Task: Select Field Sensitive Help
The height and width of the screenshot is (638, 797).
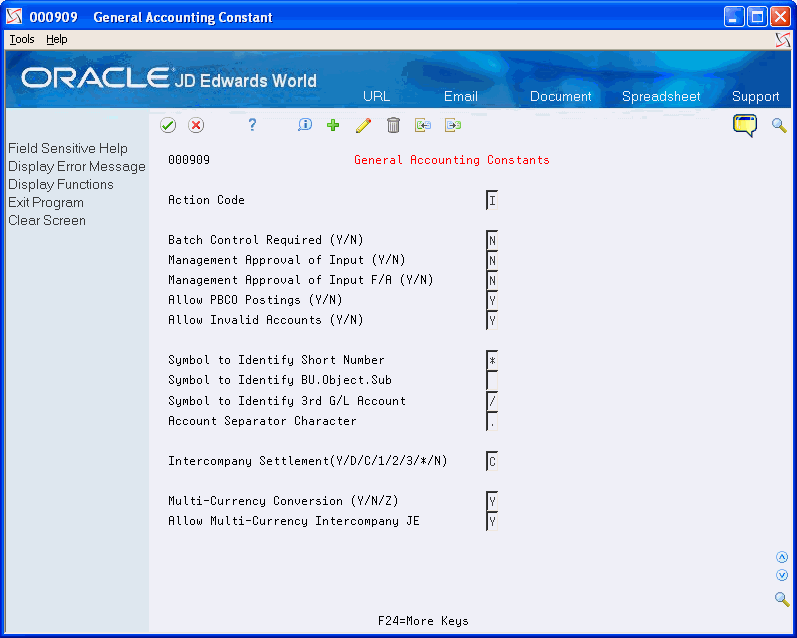Action: 68,148
